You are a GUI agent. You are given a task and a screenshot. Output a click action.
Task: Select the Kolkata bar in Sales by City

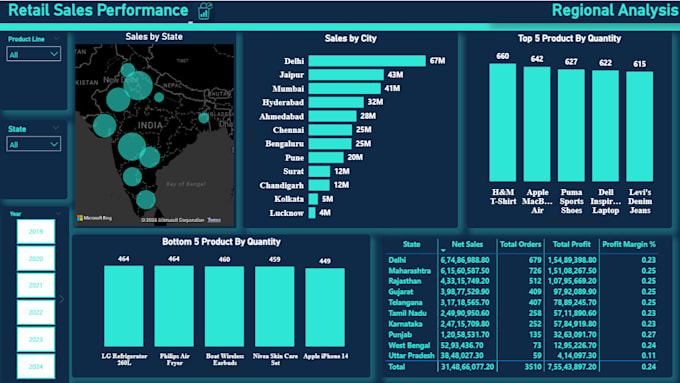tap(313, 199)
